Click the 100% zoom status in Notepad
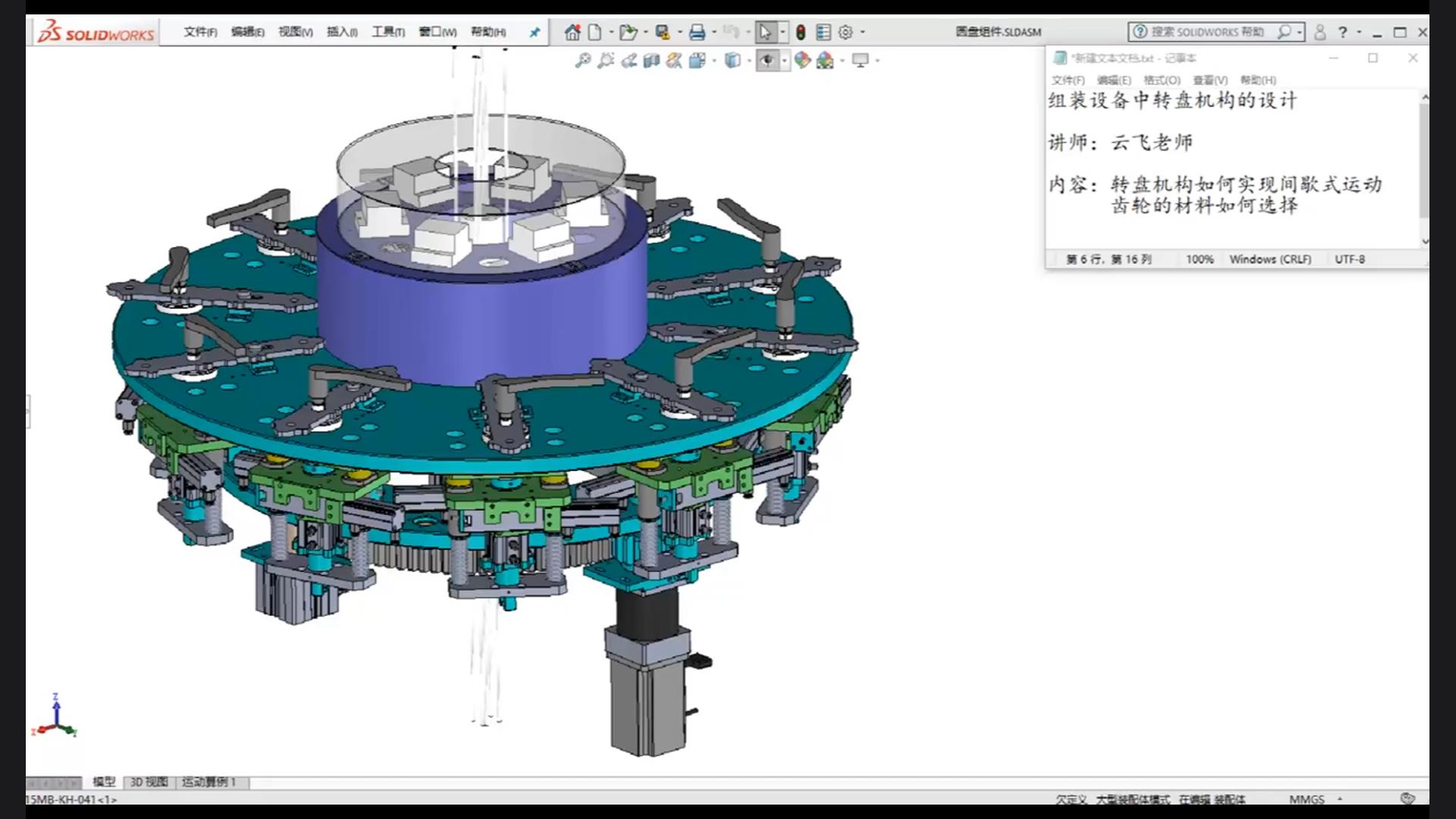This screenshot has height=819, width=1456. coord(1200,259)
